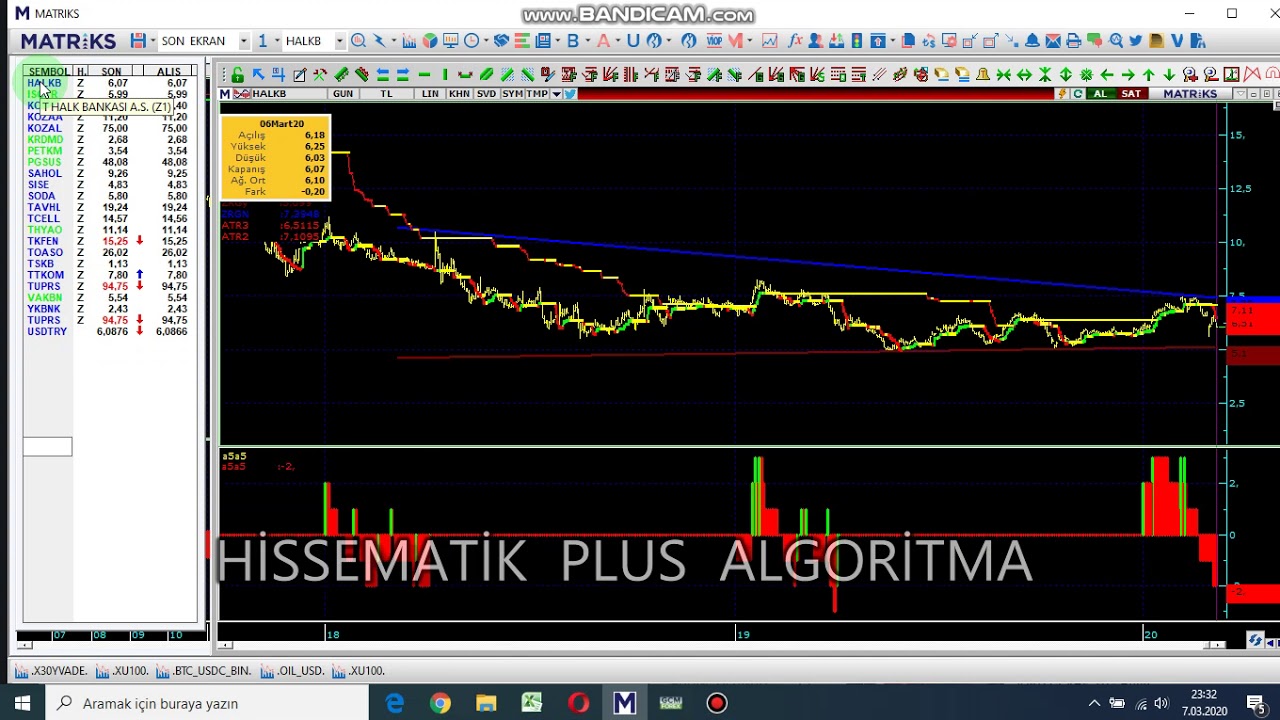Toggle the SYM chart button
The width and height of the screenshot is (1280, 720).
pyautogui.click(x=512, y=94)
